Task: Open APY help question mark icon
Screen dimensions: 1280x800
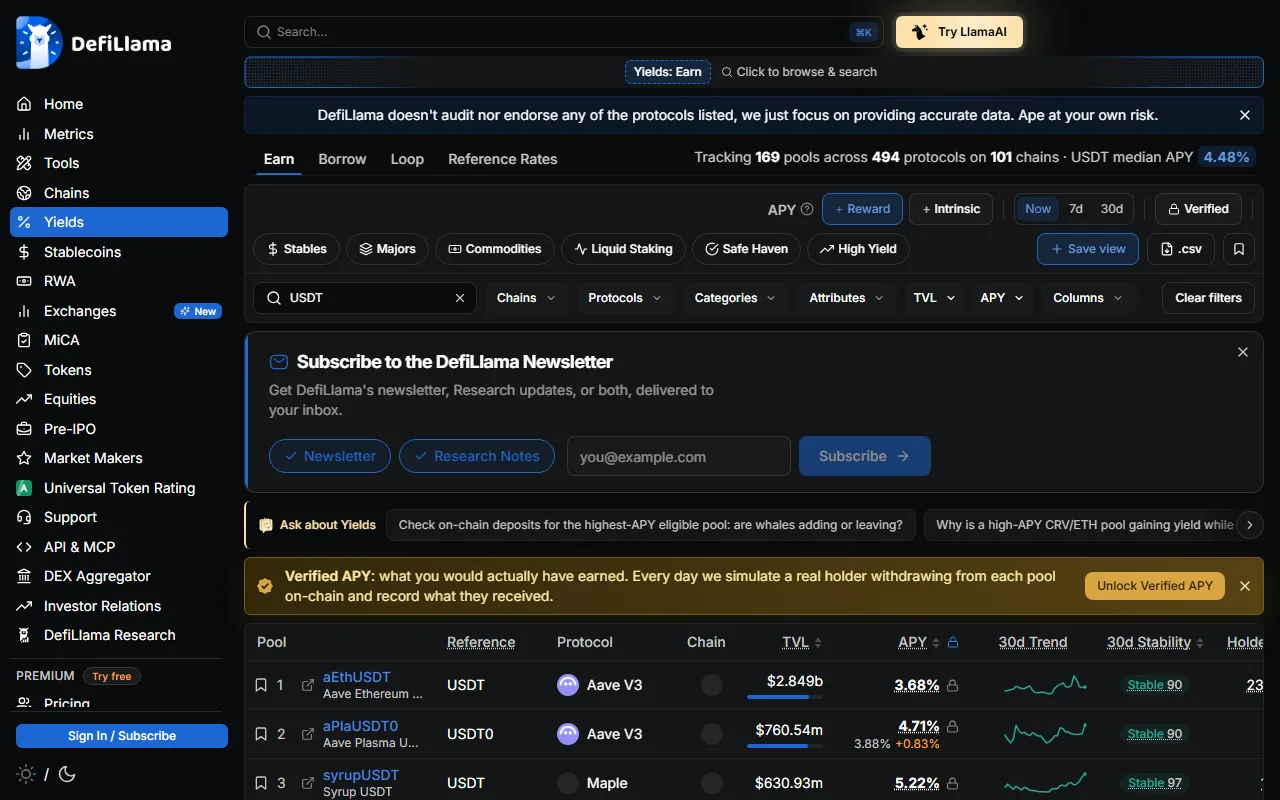Action: (x=807, y=210)
